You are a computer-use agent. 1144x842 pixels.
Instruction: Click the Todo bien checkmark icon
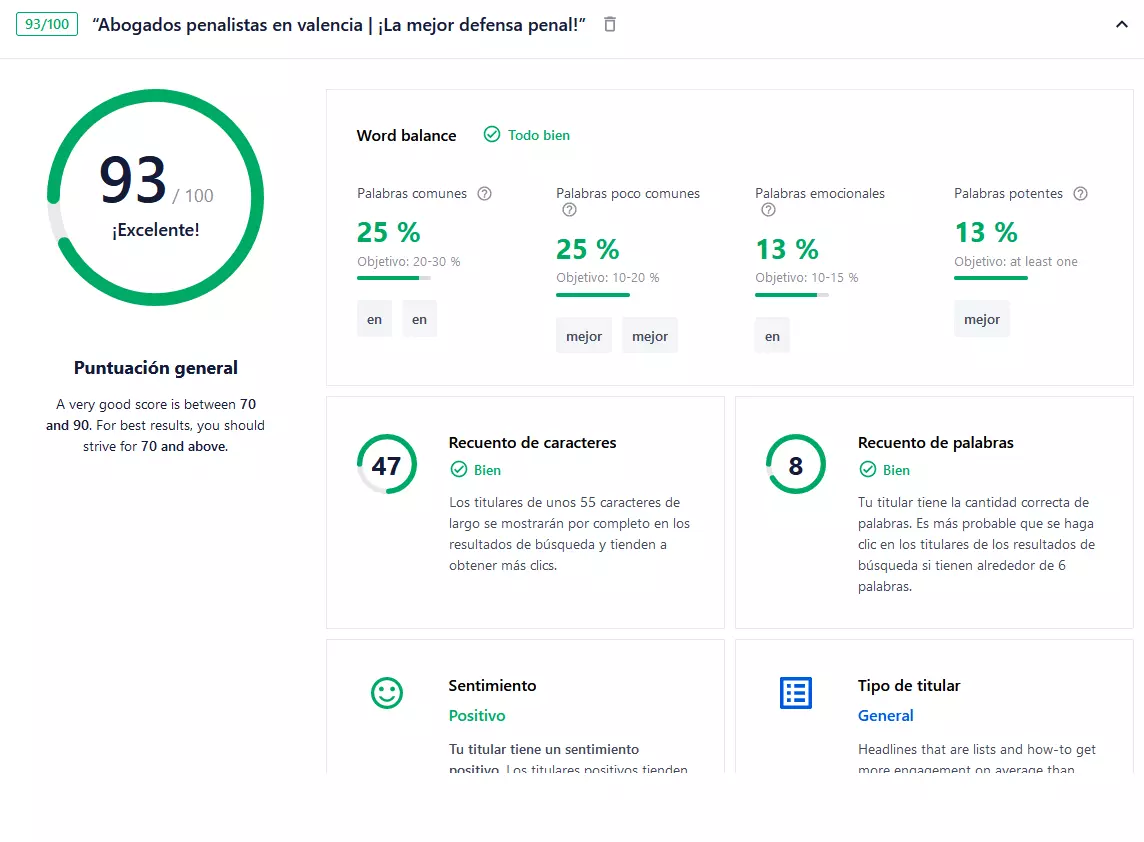click(492, 134)
